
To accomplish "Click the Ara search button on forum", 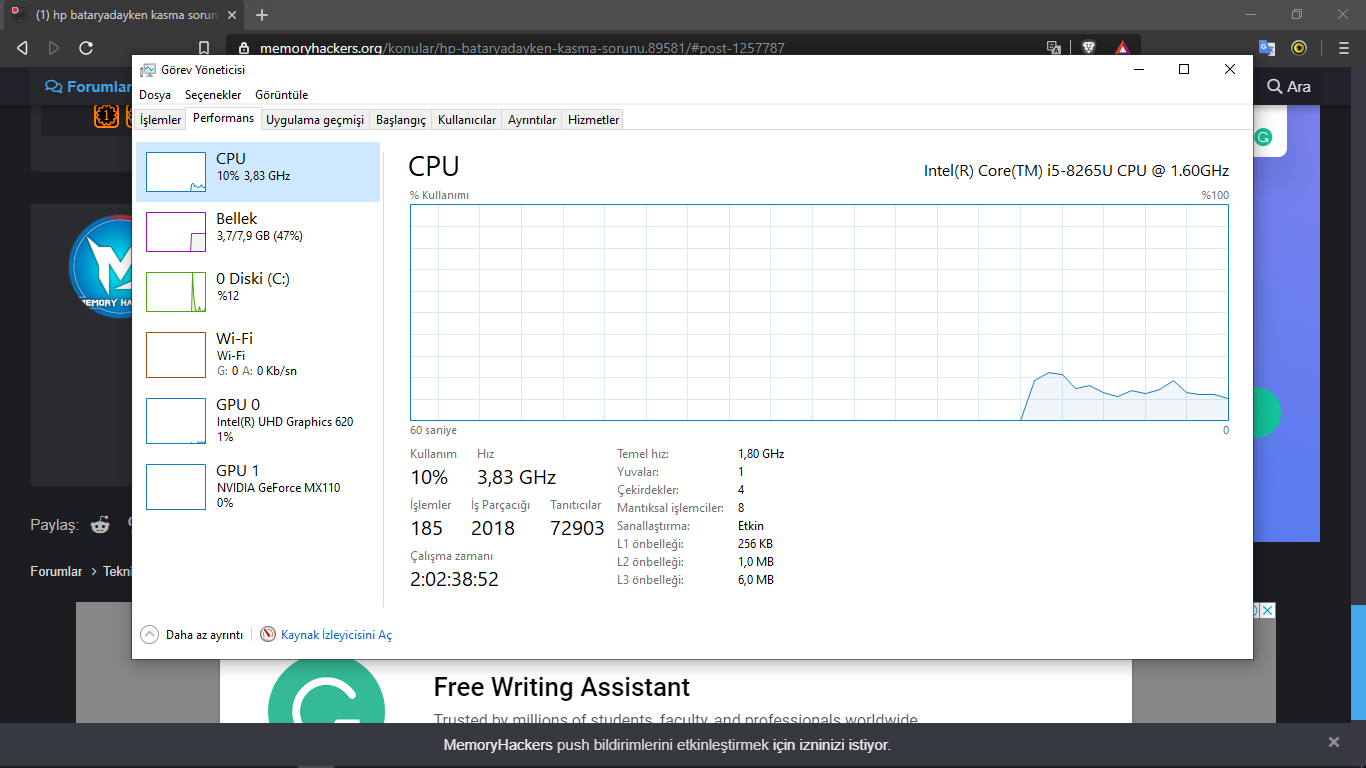I will click(1289, 87).
